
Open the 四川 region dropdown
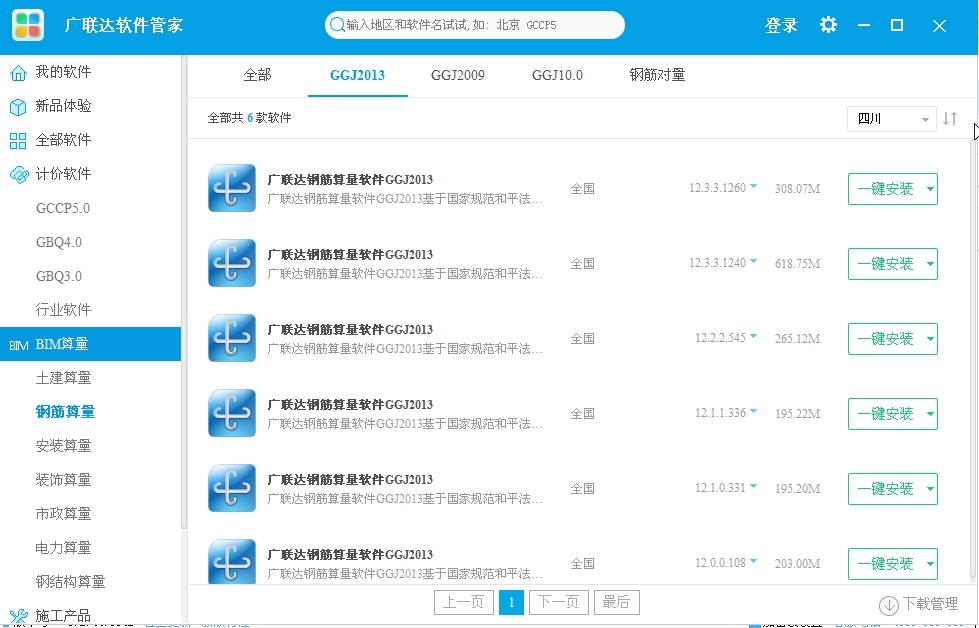click(x=891, y=119)
